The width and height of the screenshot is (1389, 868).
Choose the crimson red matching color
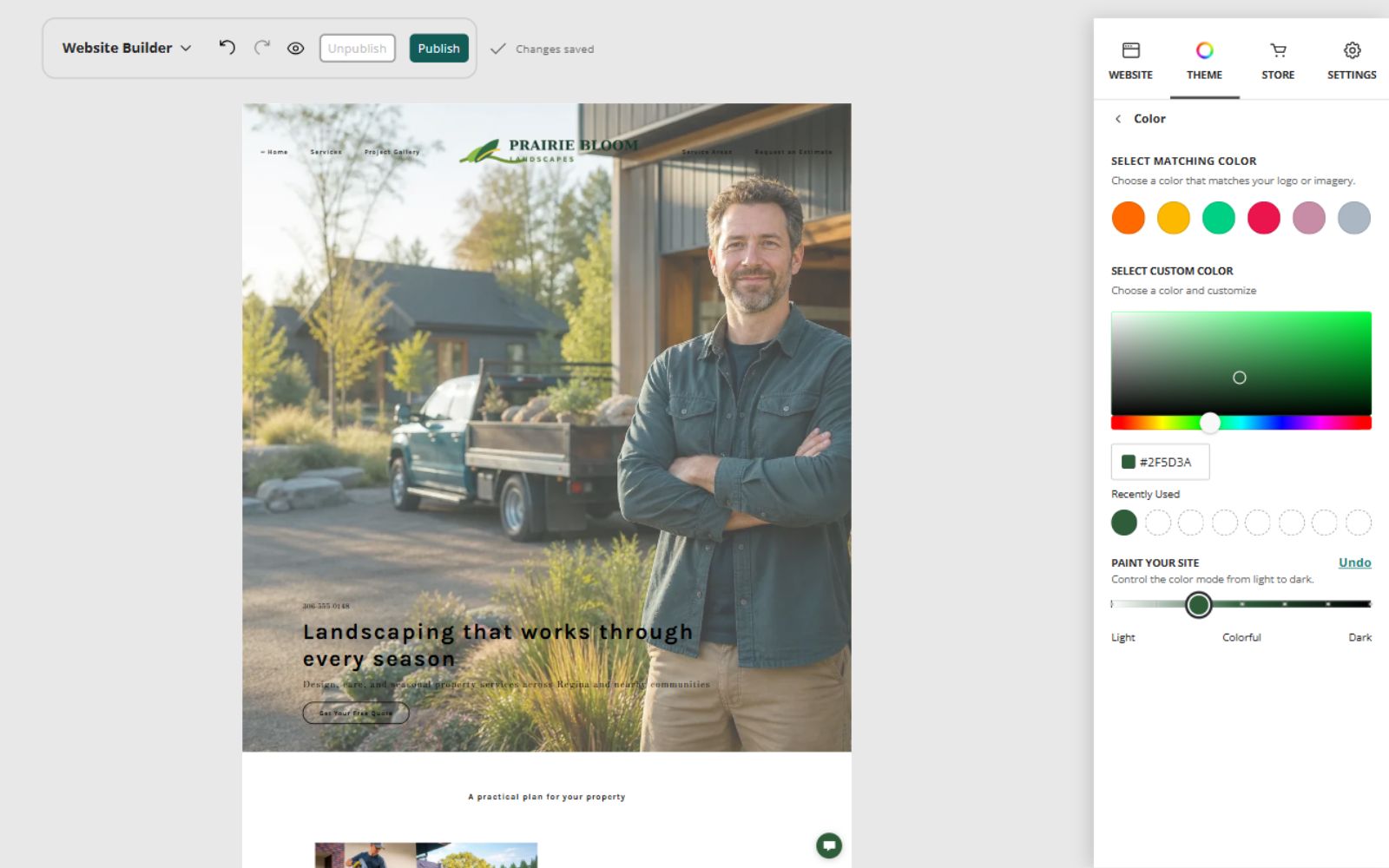[x=1263, y=218]
